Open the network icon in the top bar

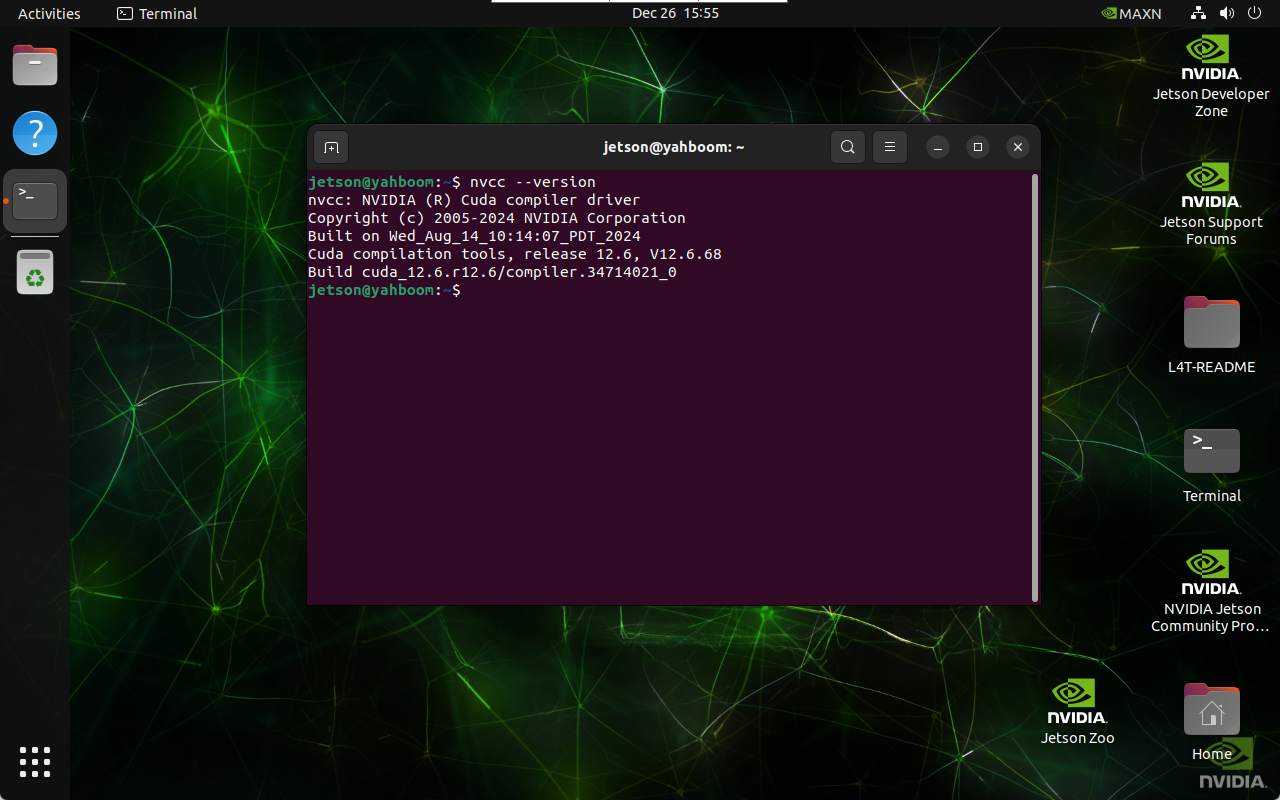[x=1198, y=13]
